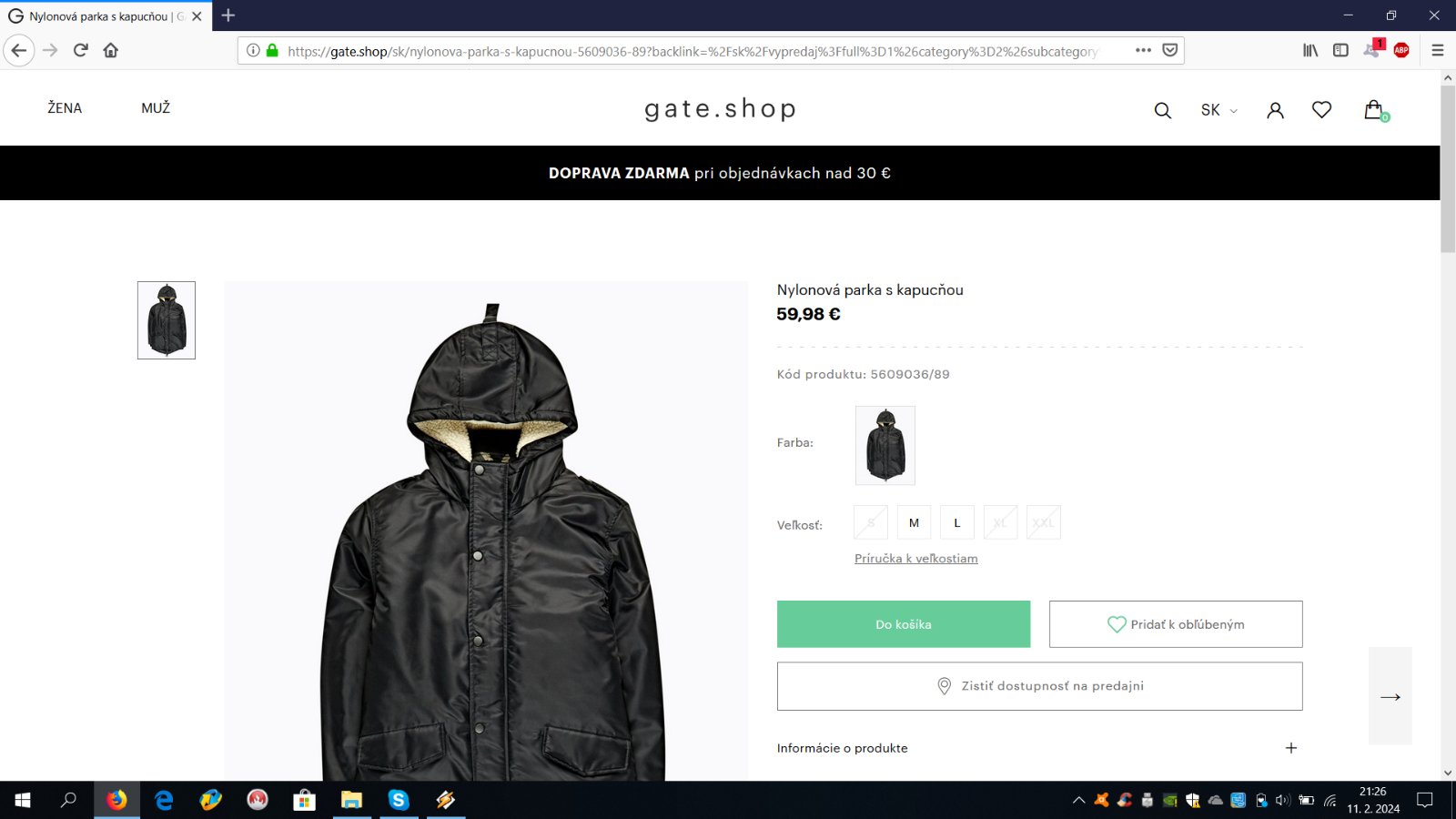Click the Do košíka button
Screen dimensions: 1456x819
tap(904, 624)
